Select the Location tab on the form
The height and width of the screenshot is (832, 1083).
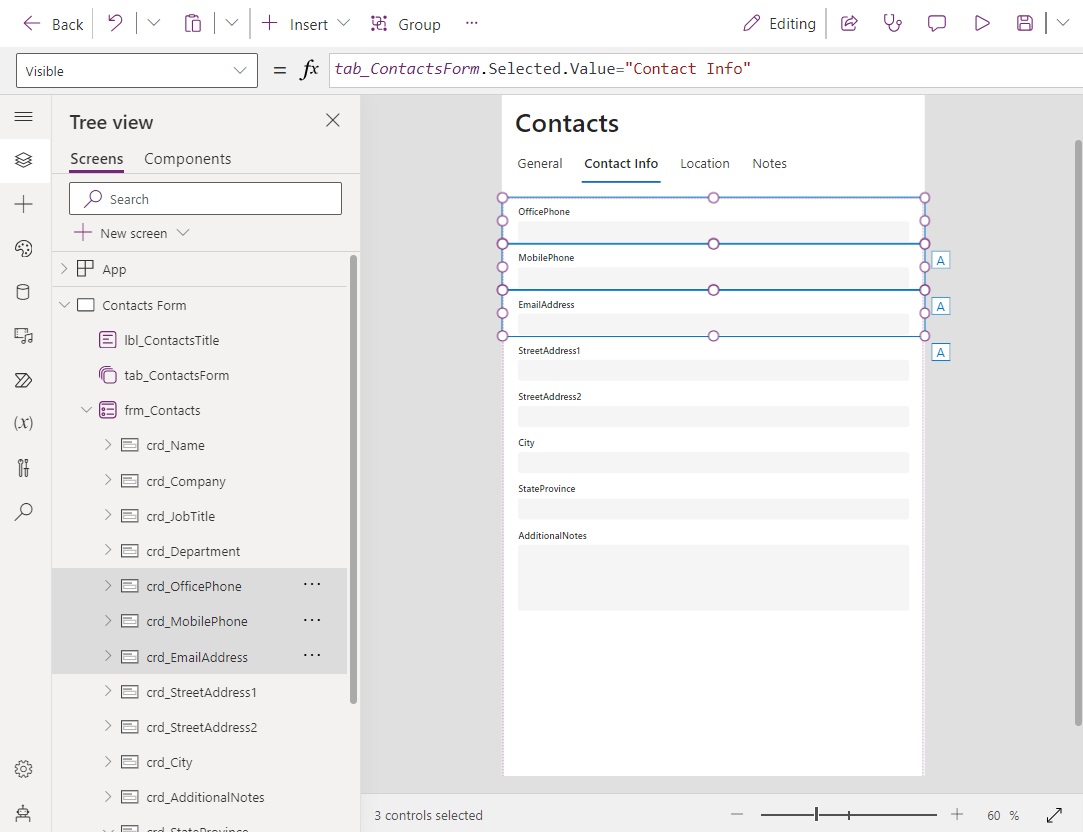[704, 163]
